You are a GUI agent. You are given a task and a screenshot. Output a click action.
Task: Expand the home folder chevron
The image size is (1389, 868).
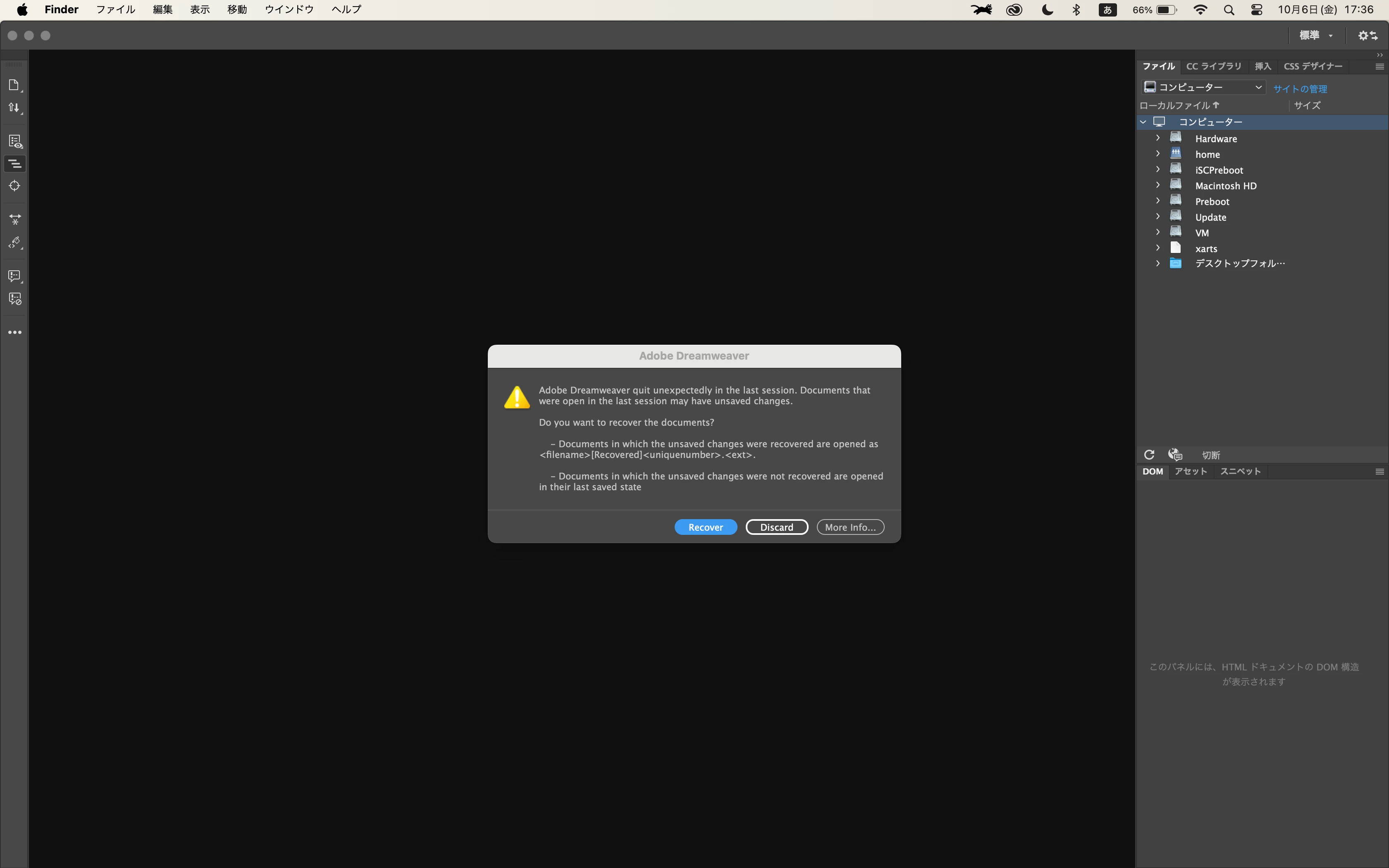[x=1157, y=153]
